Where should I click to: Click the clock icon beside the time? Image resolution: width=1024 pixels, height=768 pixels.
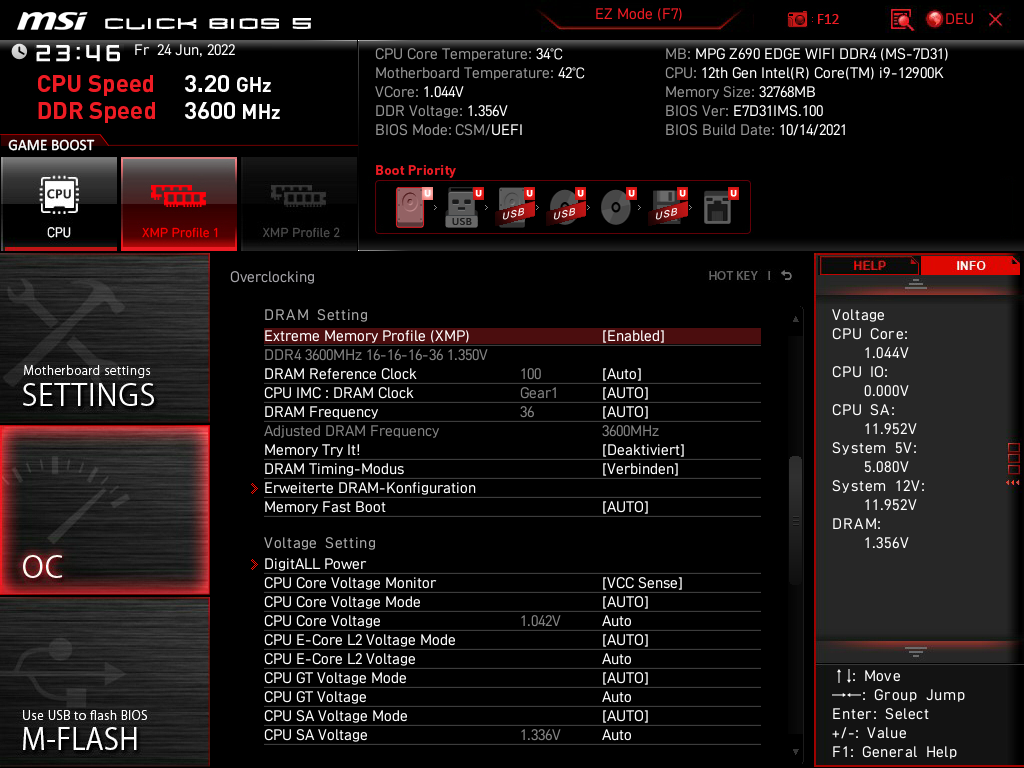coord(19,51)
